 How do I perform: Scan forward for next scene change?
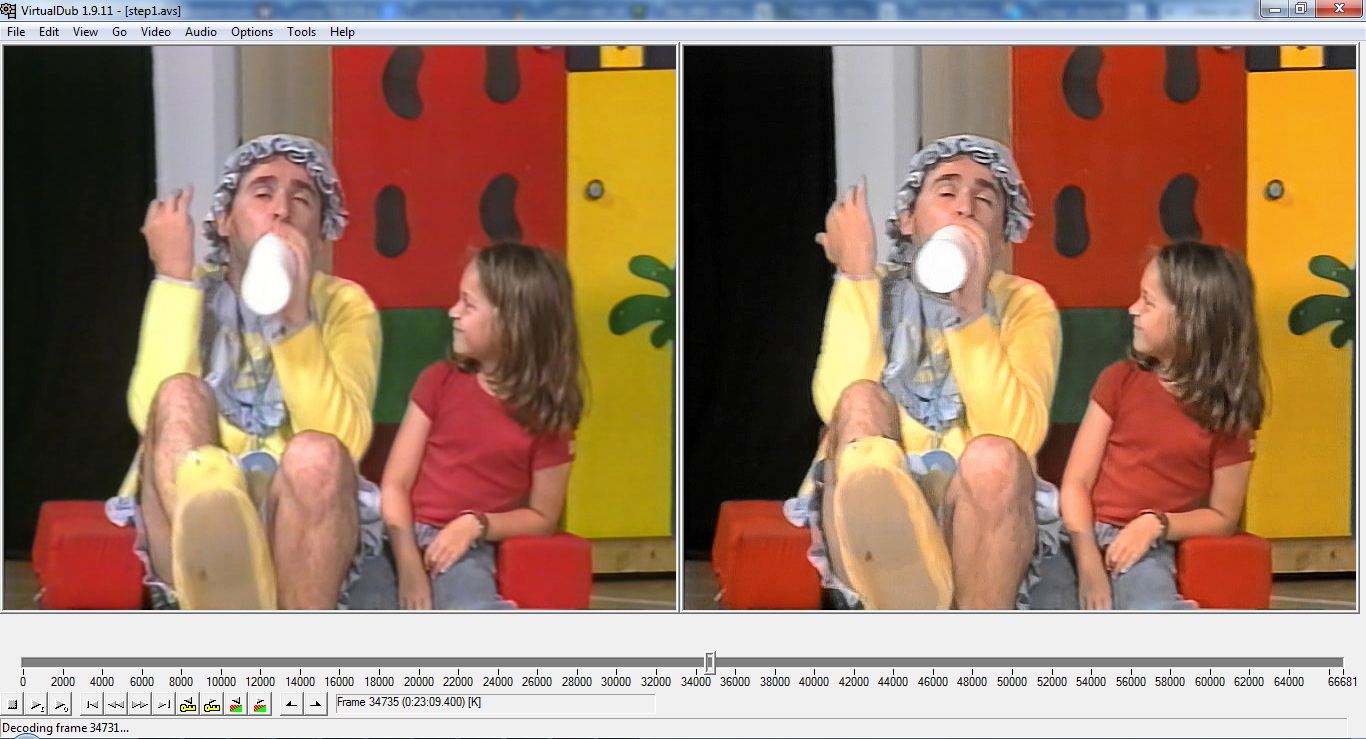(x=260, y=704)
